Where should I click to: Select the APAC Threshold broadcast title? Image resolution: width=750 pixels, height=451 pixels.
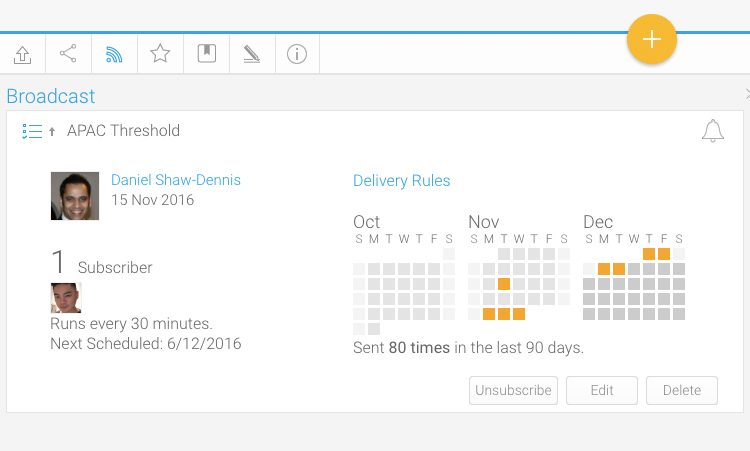click(123, 131)
